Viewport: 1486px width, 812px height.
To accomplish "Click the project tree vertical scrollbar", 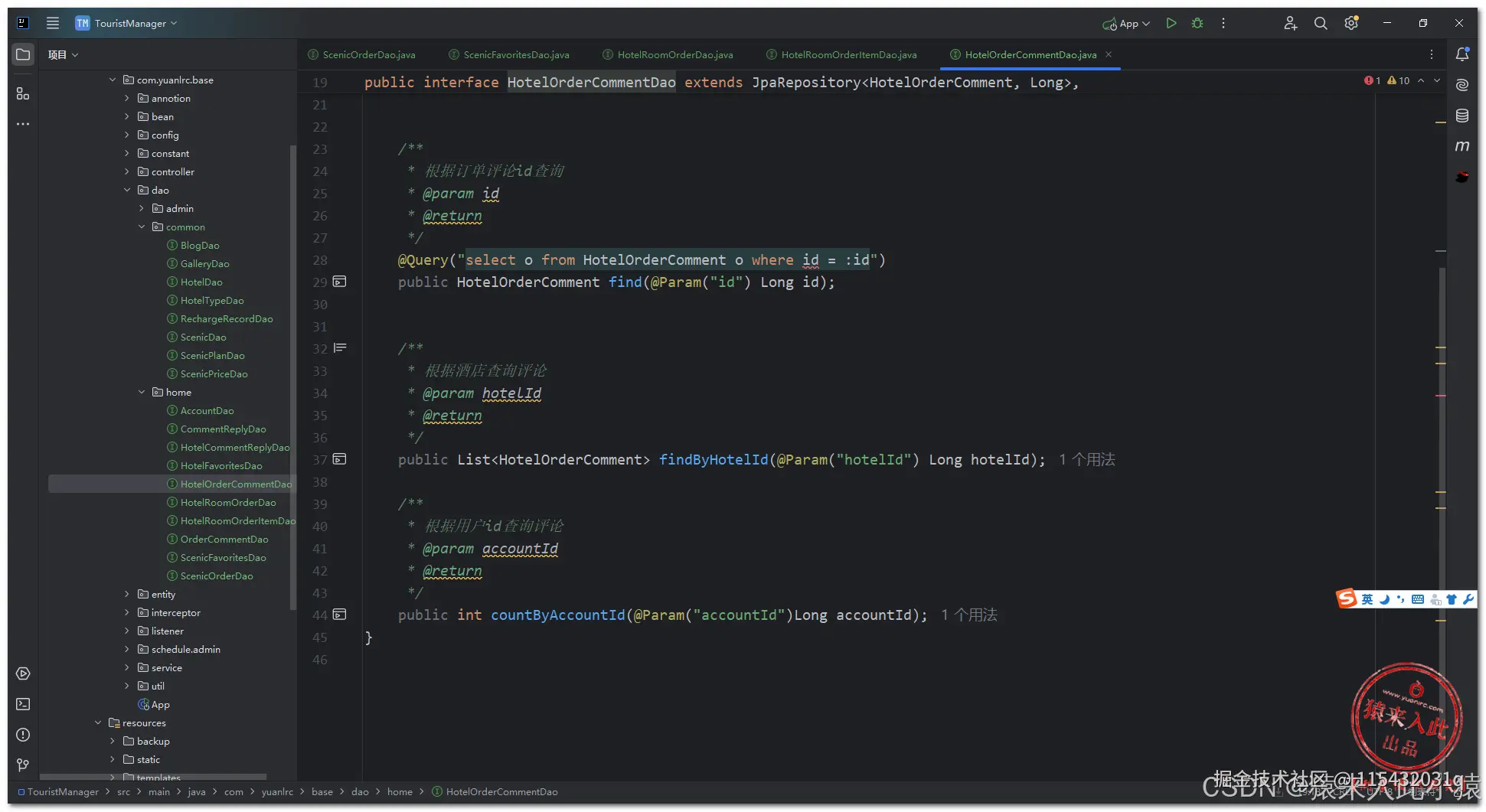I will (292, 377).
